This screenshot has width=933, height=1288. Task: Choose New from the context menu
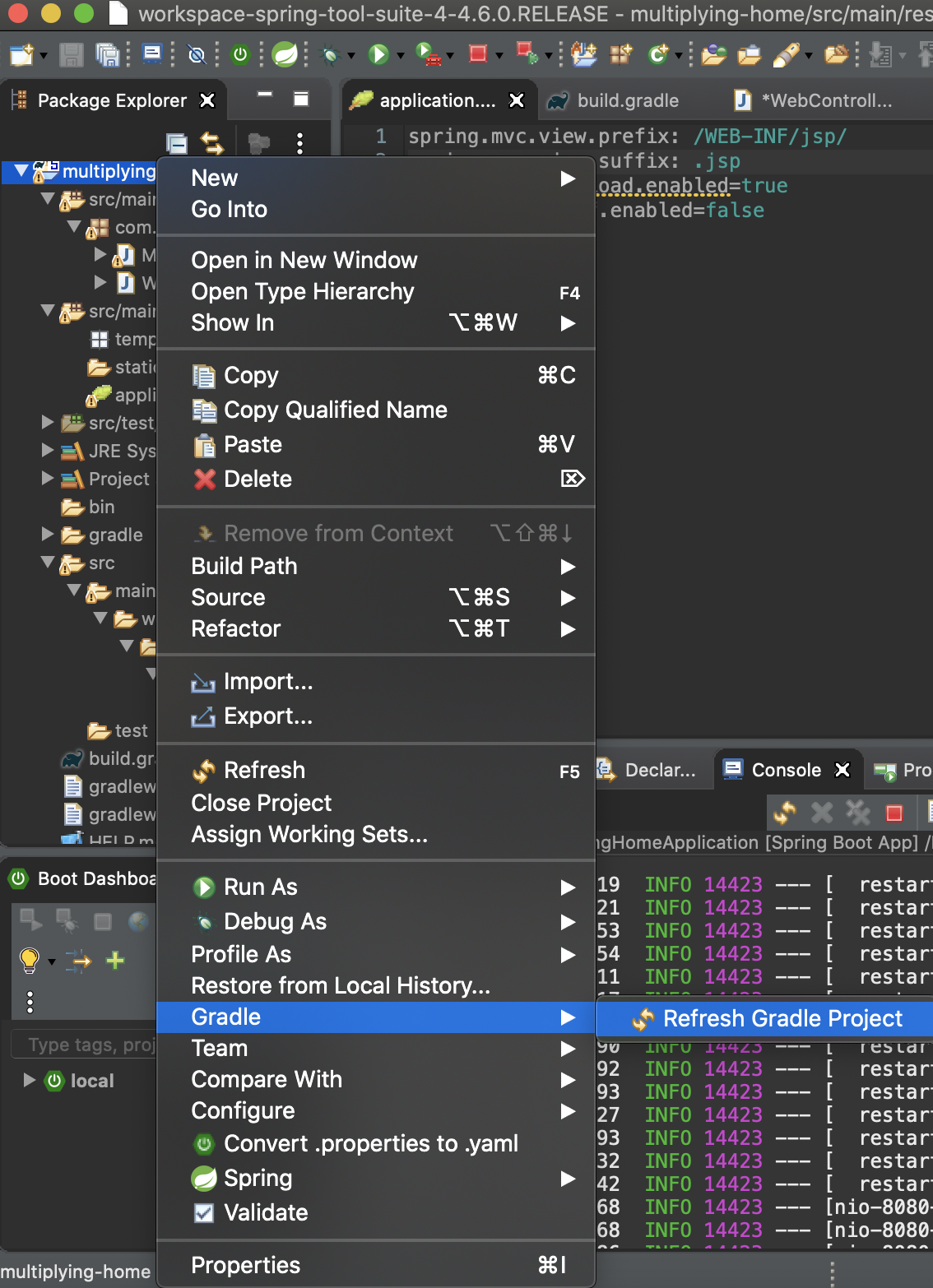click(376, 178)
